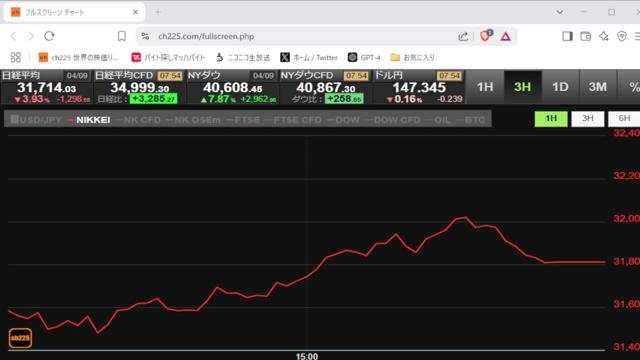
Task: Click the share icon in address bar
Action: point(463,37)
